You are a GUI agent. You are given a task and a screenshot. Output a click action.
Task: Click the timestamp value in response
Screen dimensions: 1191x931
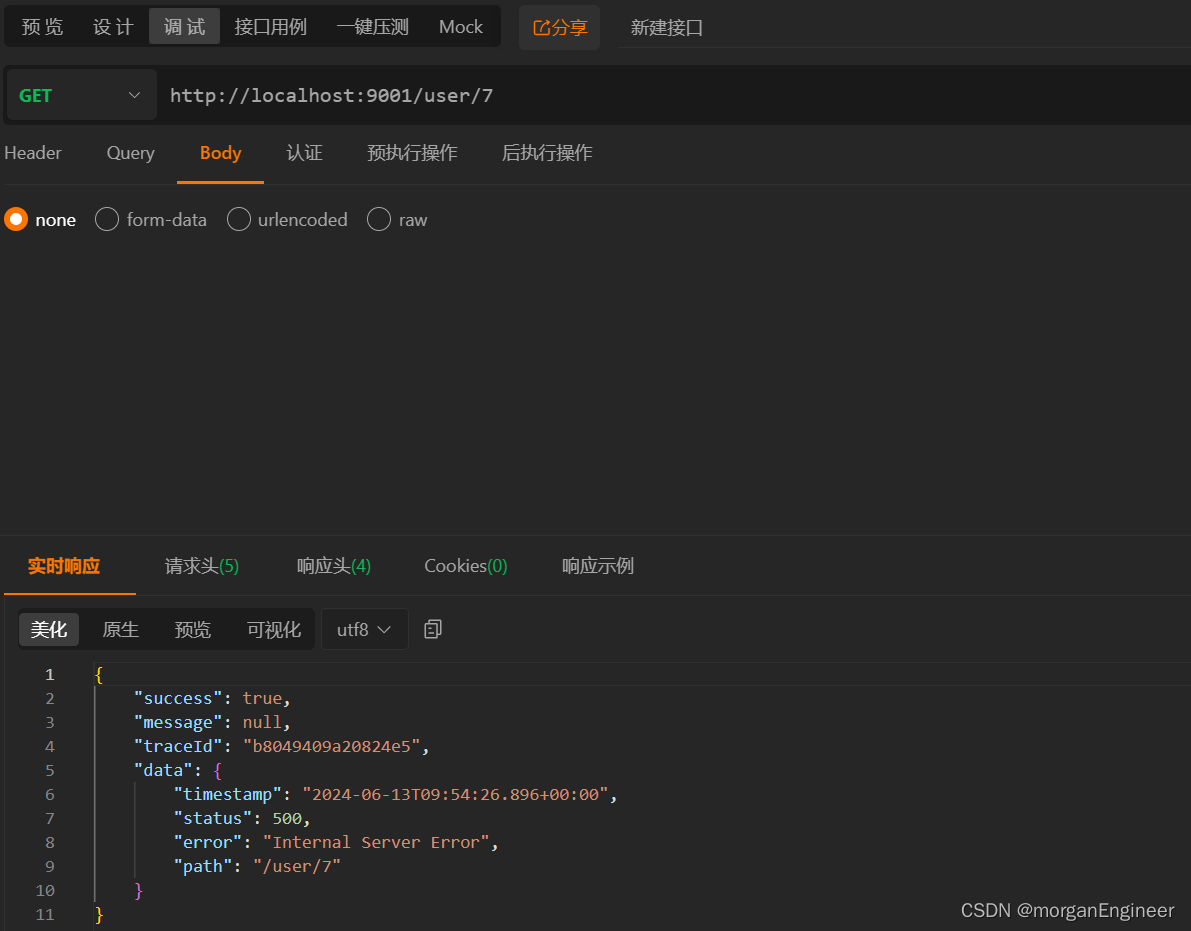[455, 794]
